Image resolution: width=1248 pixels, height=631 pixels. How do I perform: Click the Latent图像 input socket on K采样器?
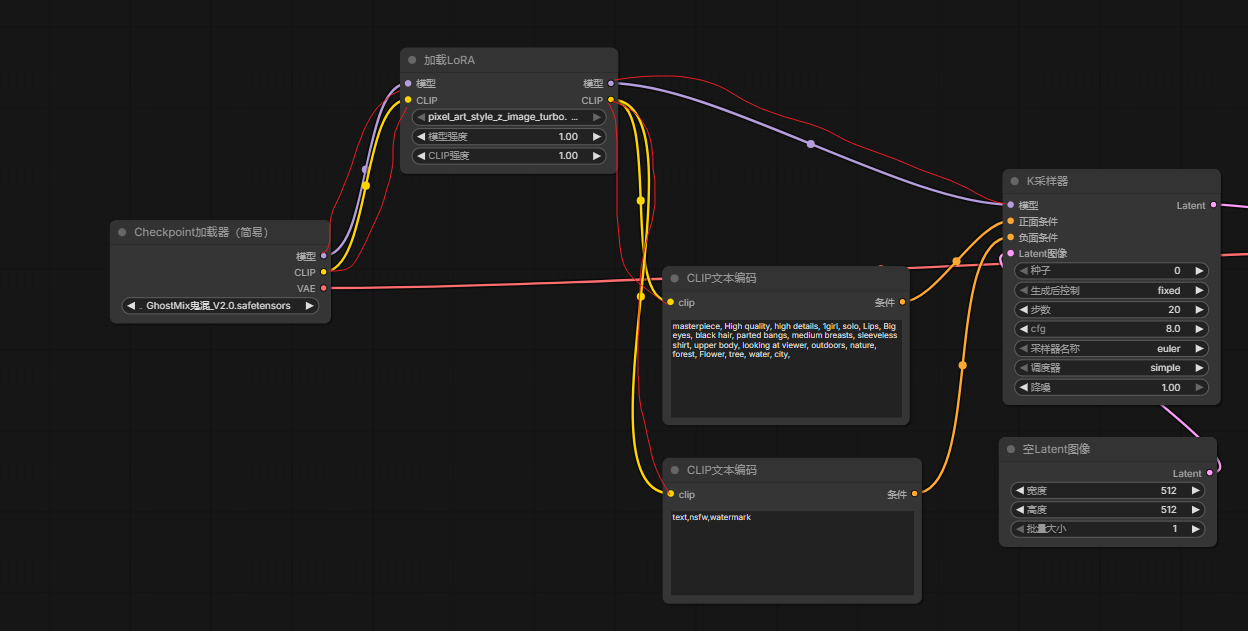pos(1010,253)
